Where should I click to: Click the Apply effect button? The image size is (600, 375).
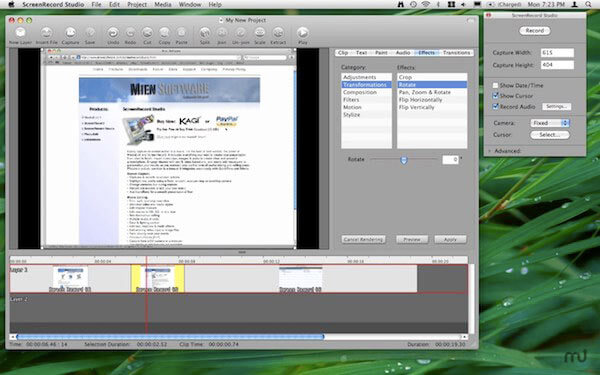[x=450, y=240]
